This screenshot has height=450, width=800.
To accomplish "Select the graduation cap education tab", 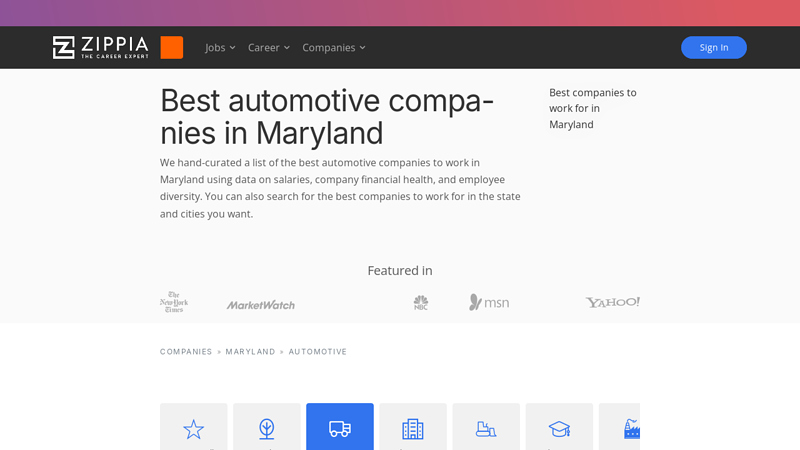I will pyautogui.click(x=559, y=427).
